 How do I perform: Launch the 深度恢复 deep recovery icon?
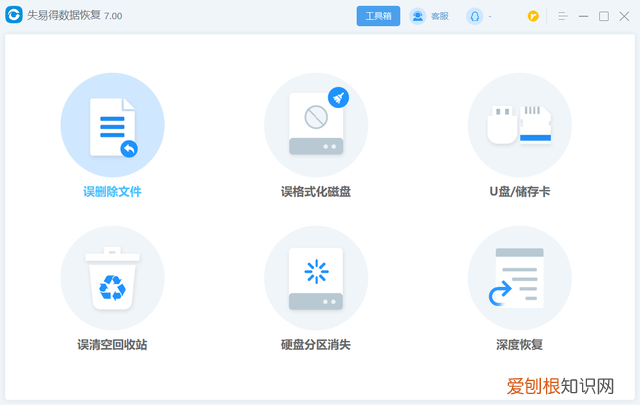(x=520, y=278)
